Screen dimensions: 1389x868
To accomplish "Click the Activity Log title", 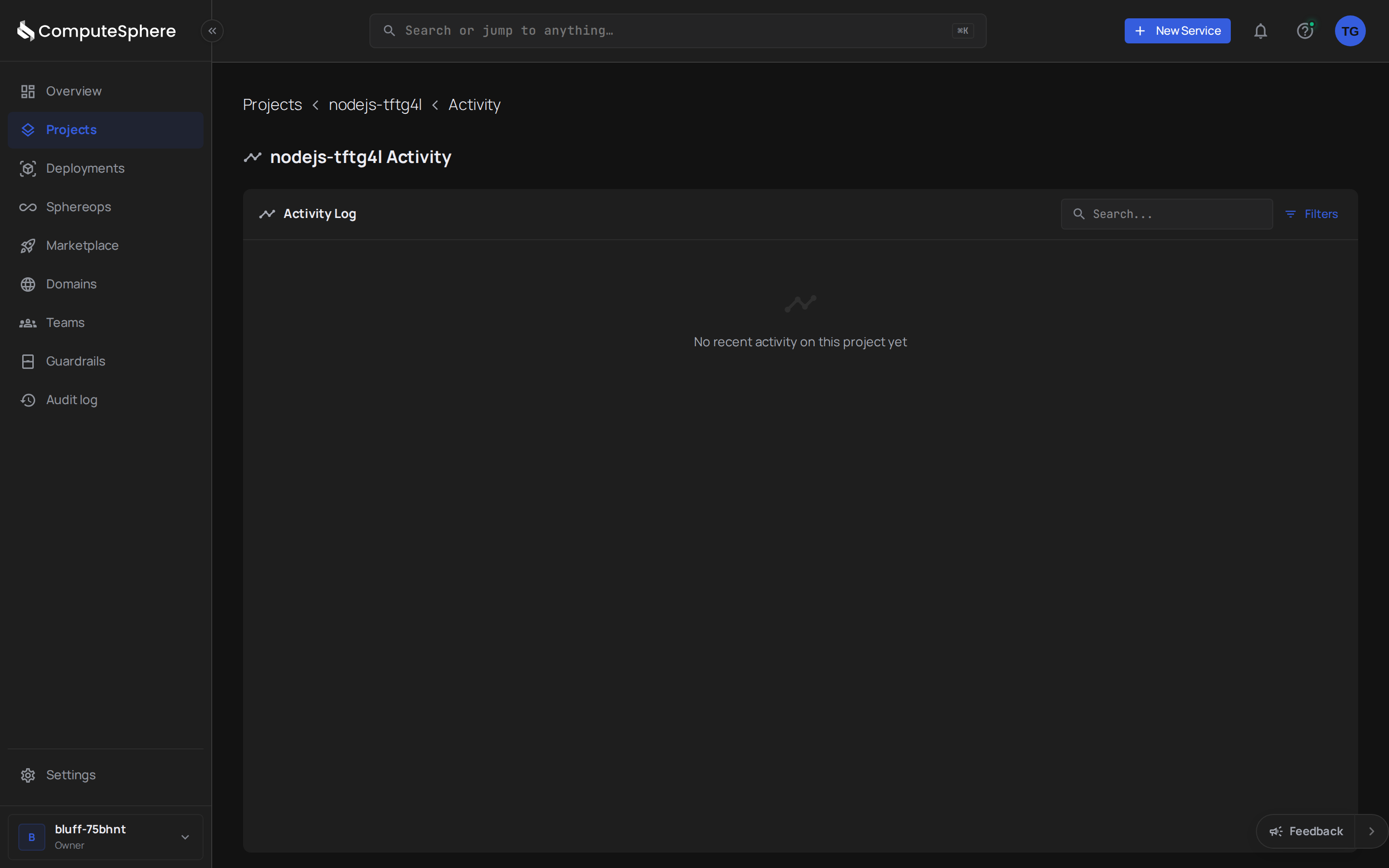I will tap(320, 214).
